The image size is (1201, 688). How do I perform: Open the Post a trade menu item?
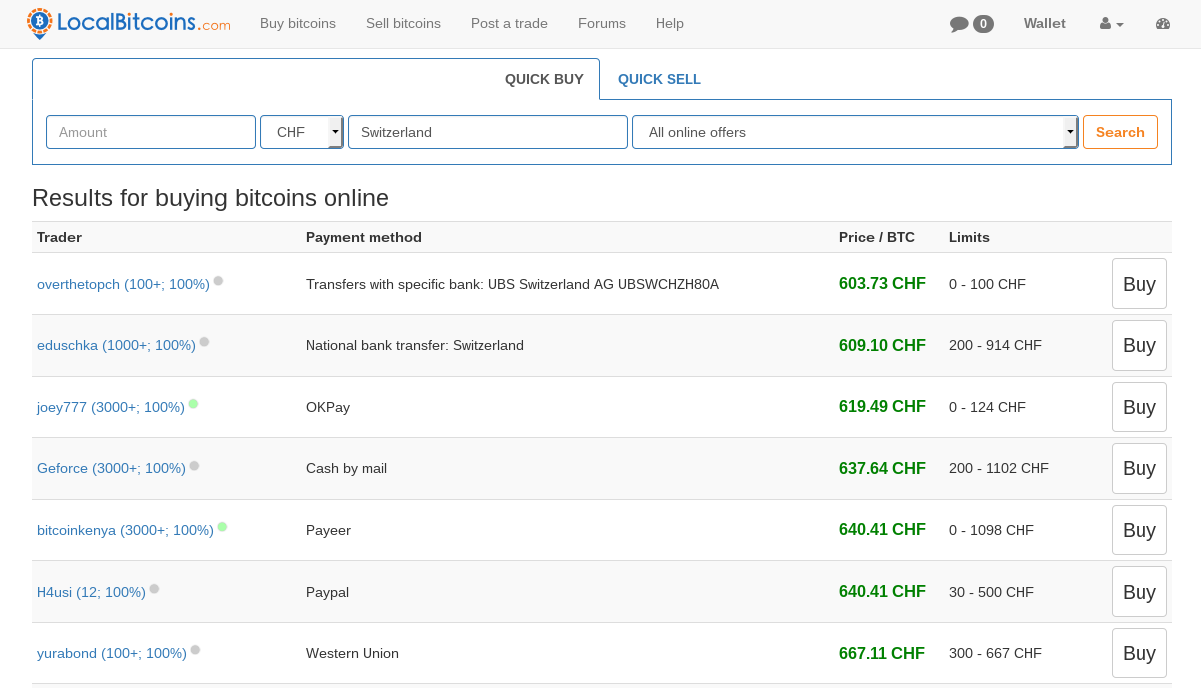pyautogui.click(x=509, y=23)
